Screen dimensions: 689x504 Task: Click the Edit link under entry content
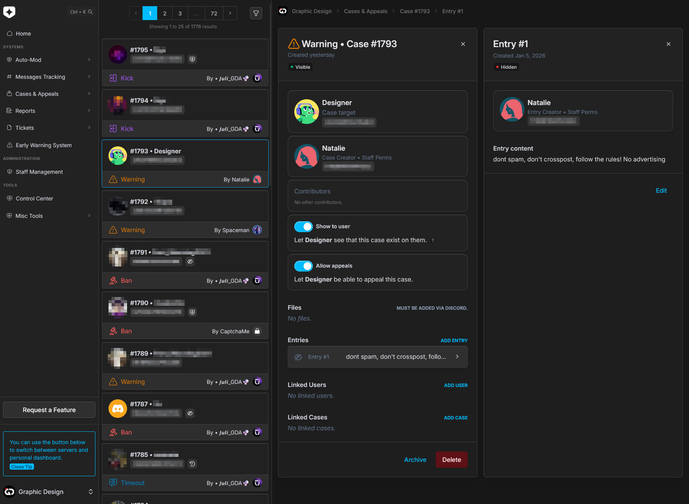[x=661, y=190]
